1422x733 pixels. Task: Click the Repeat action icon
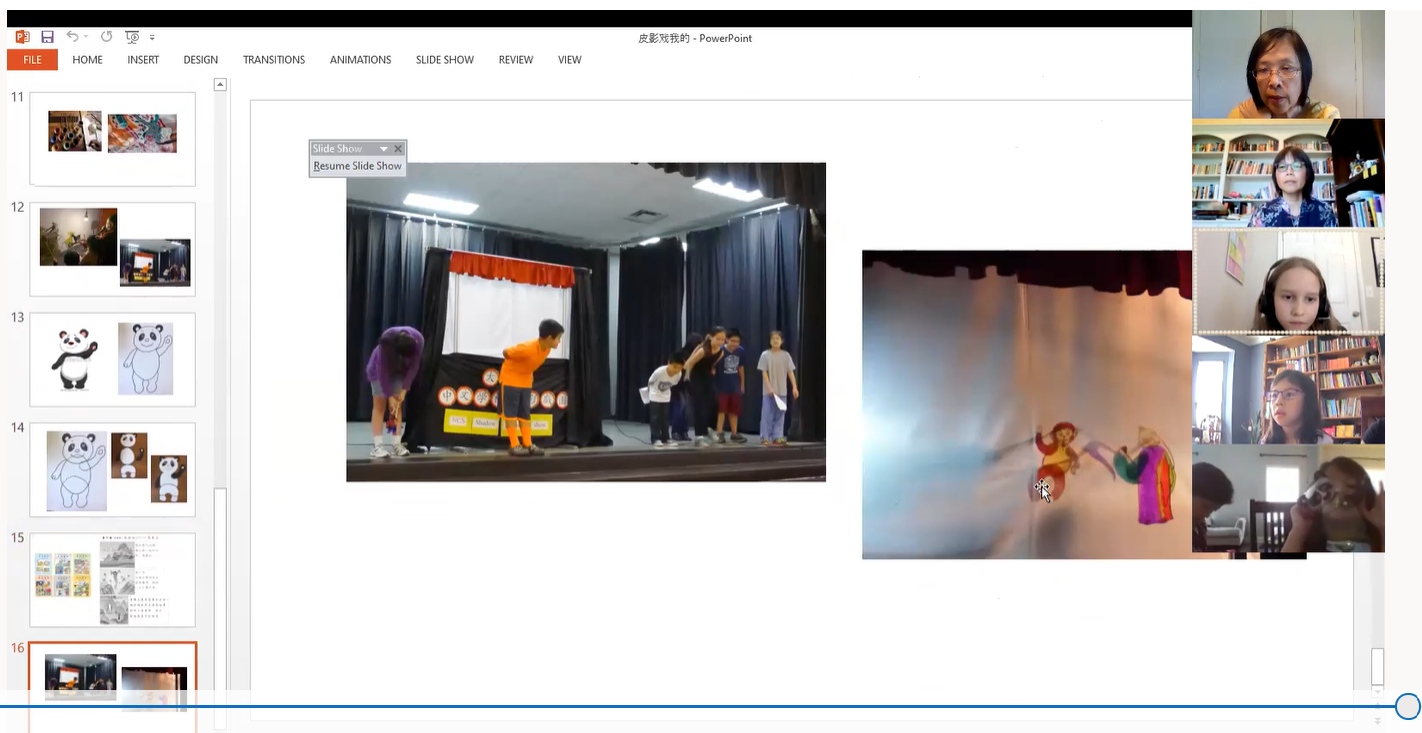pos(106,37)
